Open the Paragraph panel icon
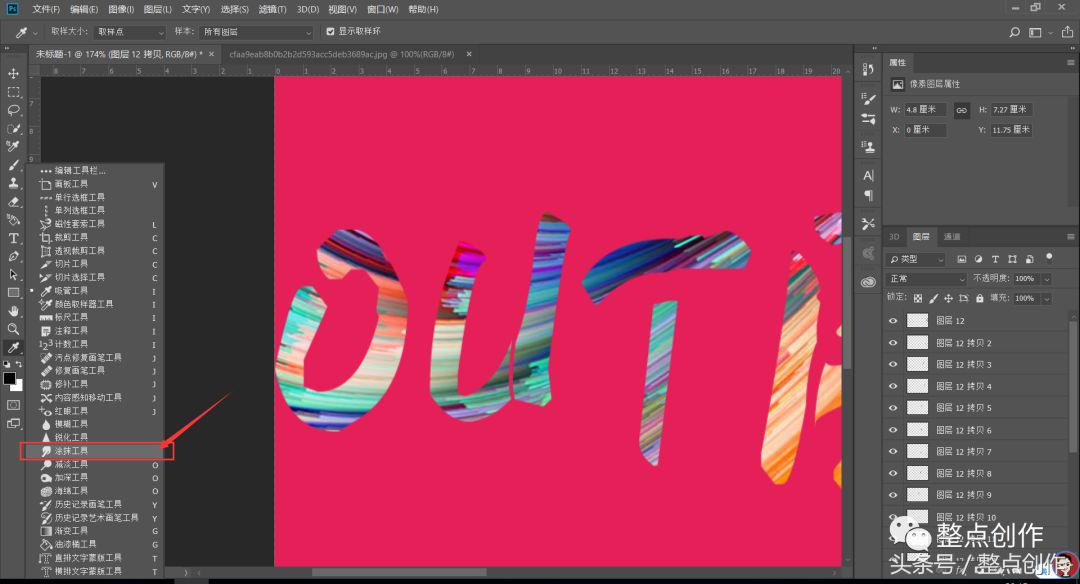Screen dimensions: 1080x584 coord(868,196)
